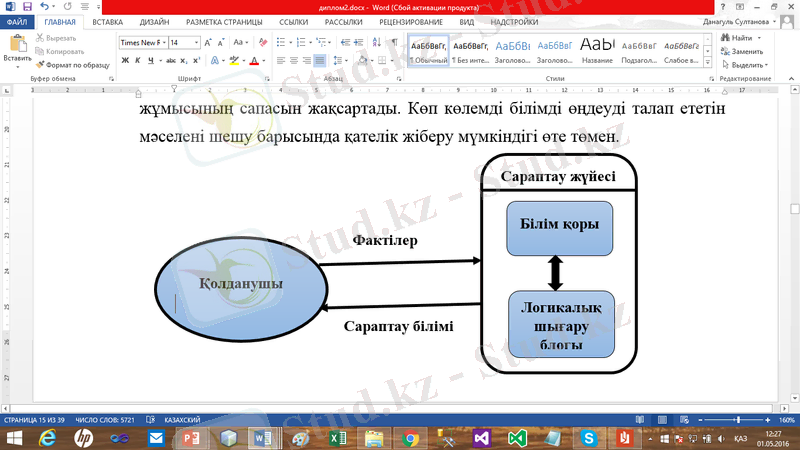Click the Undo arrow icon
Screen dimensions: 800x450
click(x=44, y=6)
